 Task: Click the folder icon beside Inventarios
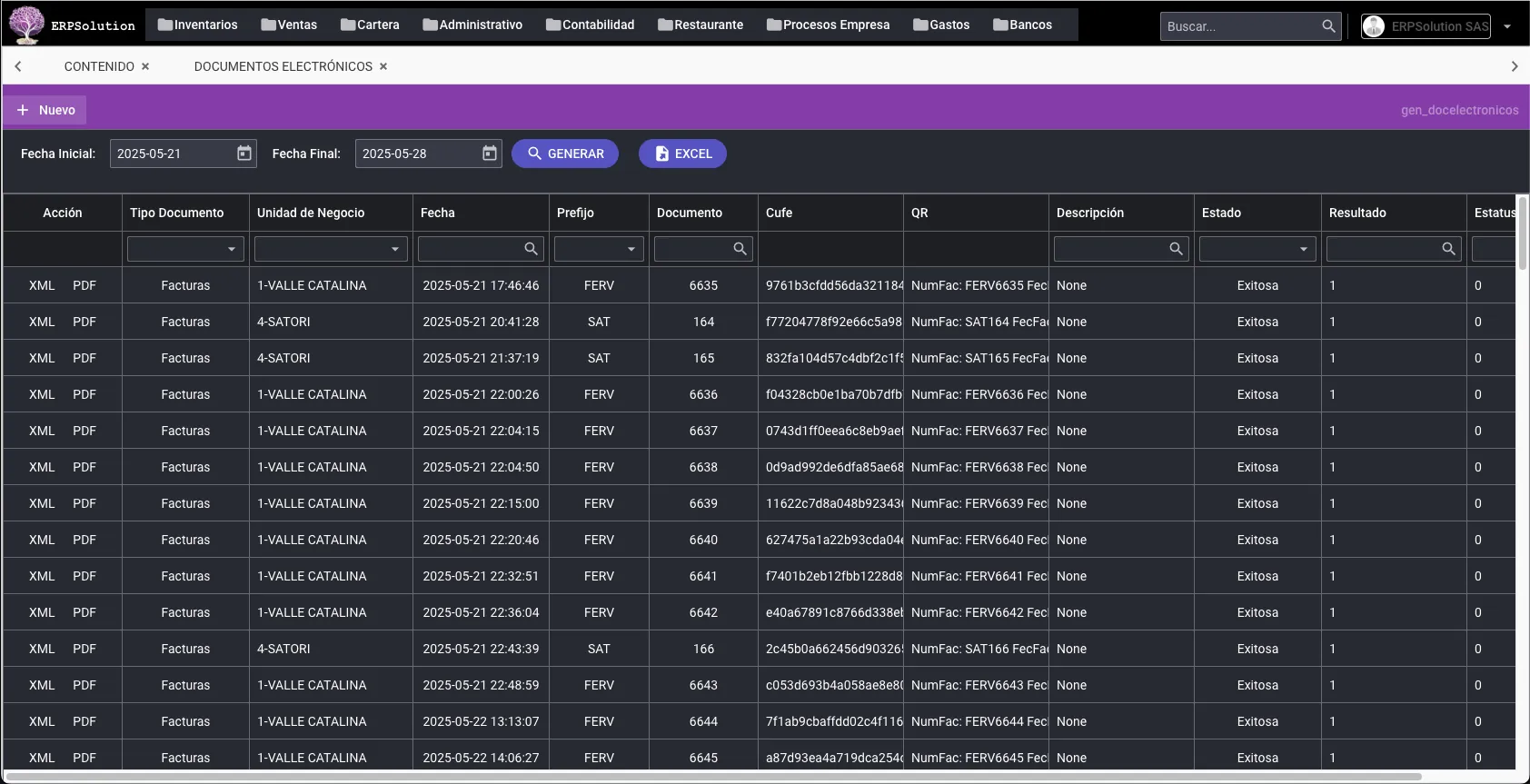coord(164,25)
